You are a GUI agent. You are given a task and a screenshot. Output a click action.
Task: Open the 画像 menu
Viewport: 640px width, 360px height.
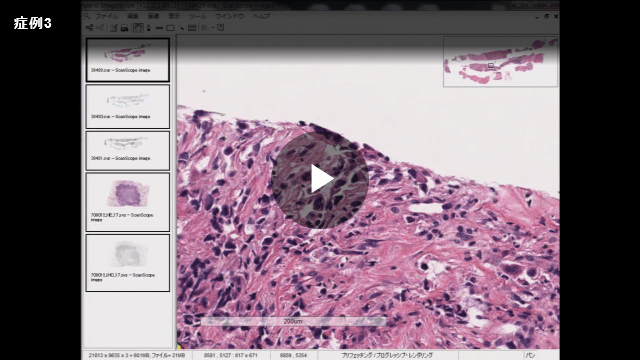pyautogui.click(x=153, y=16)
